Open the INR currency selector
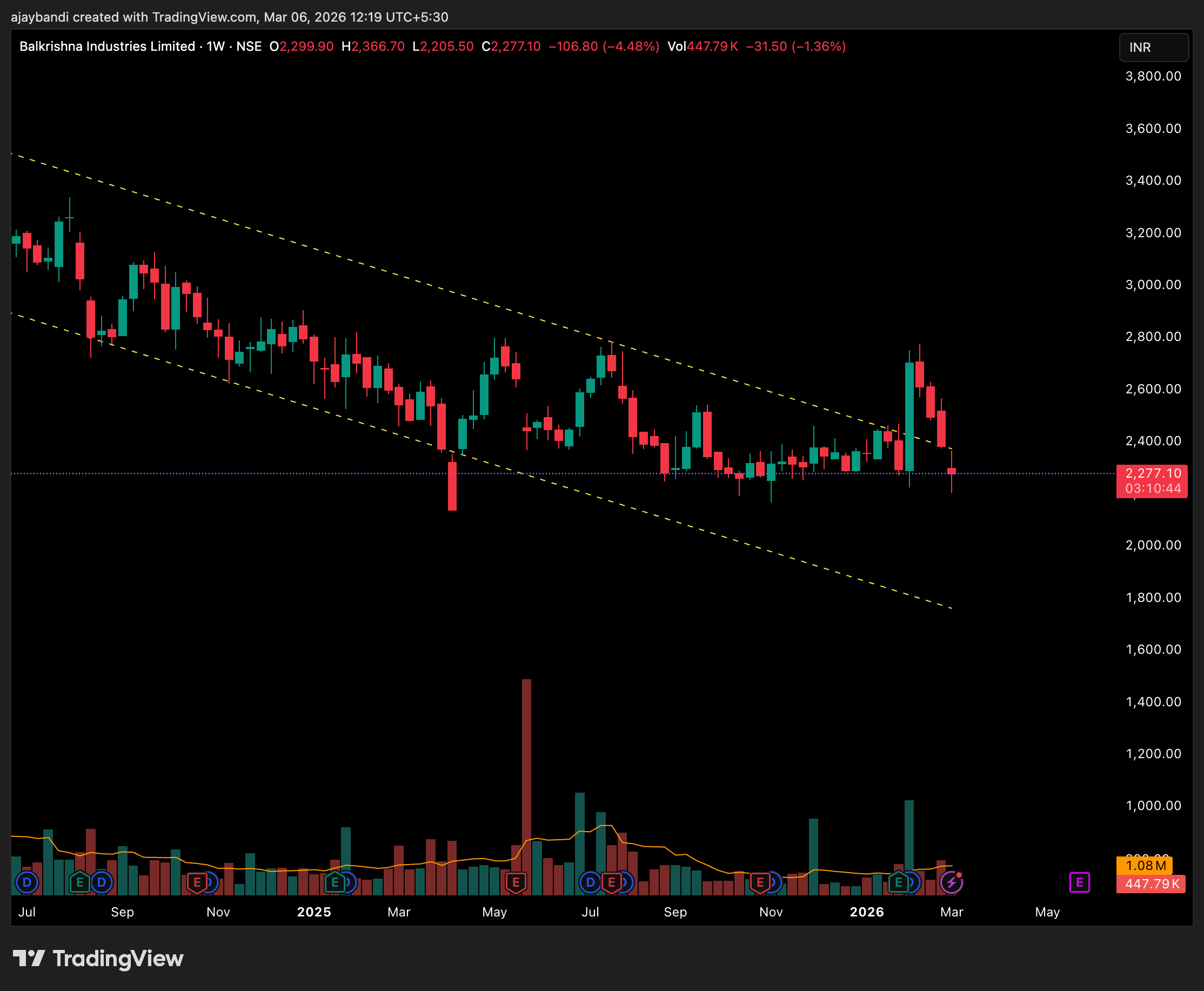 pyautogui.click(x=1154, y=48)
